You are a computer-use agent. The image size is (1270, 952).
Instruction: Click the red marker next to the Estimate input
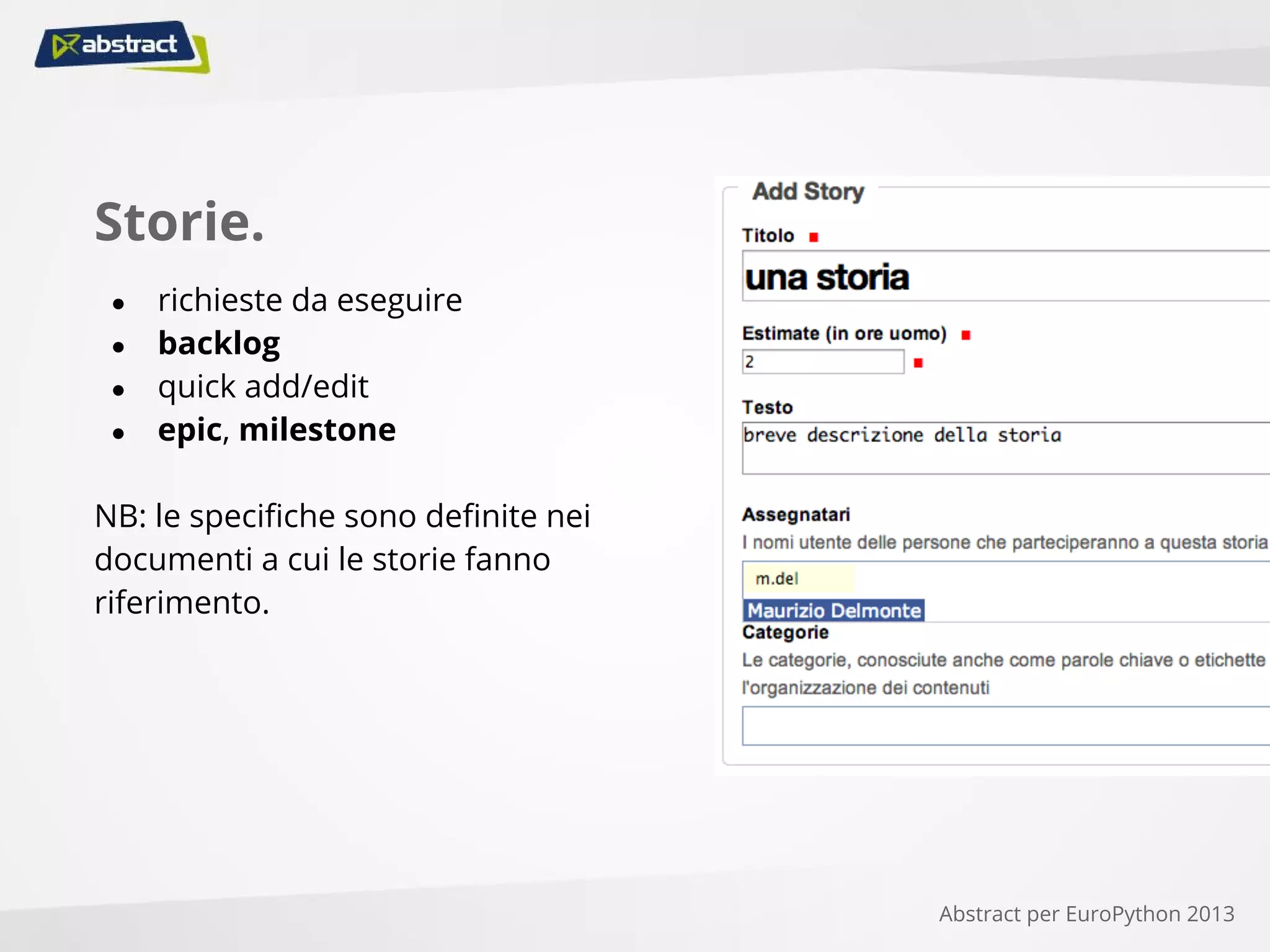point(918,363)
